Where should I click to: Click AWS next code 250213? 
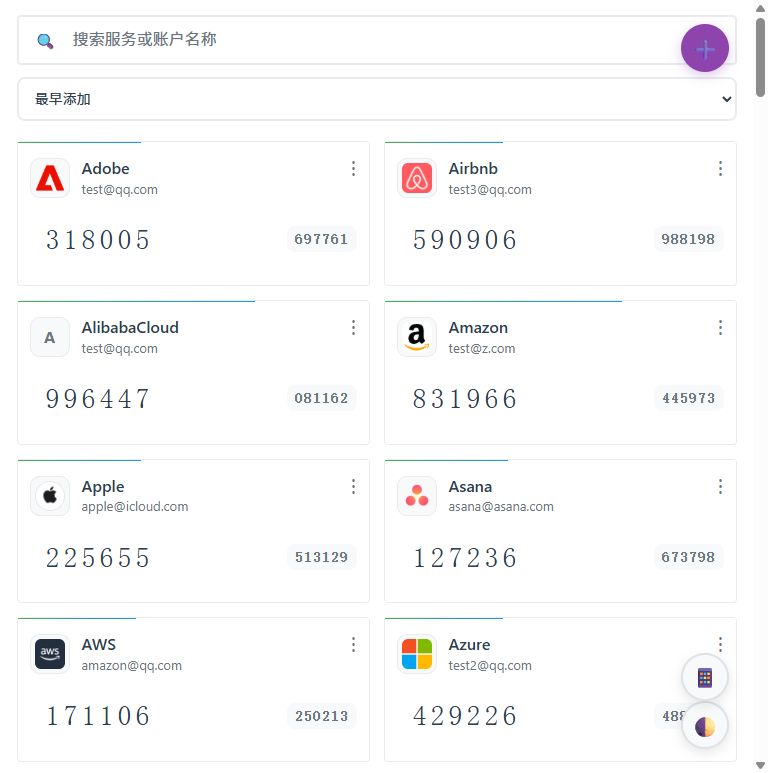[x=321, y=716]
